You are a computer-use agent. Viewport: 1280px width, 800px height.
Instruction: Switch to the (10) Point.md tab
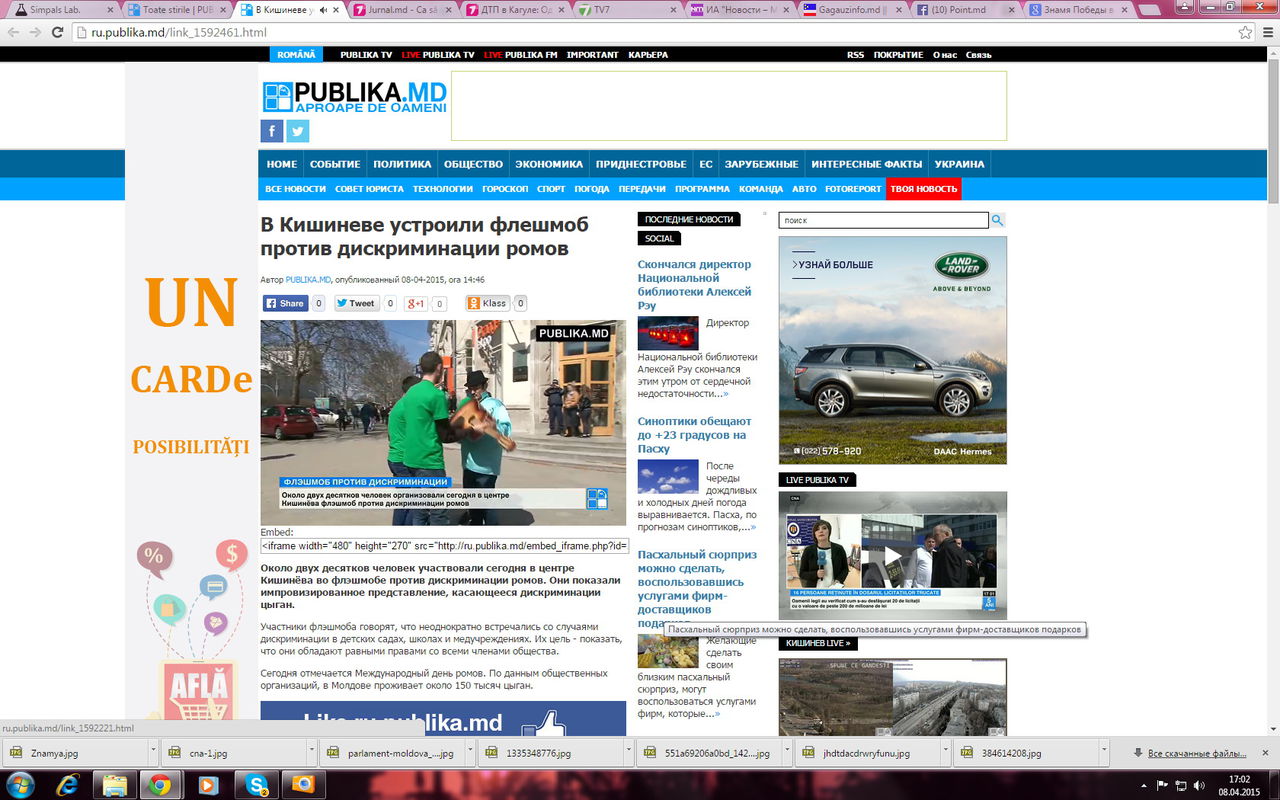pos(966,10)
